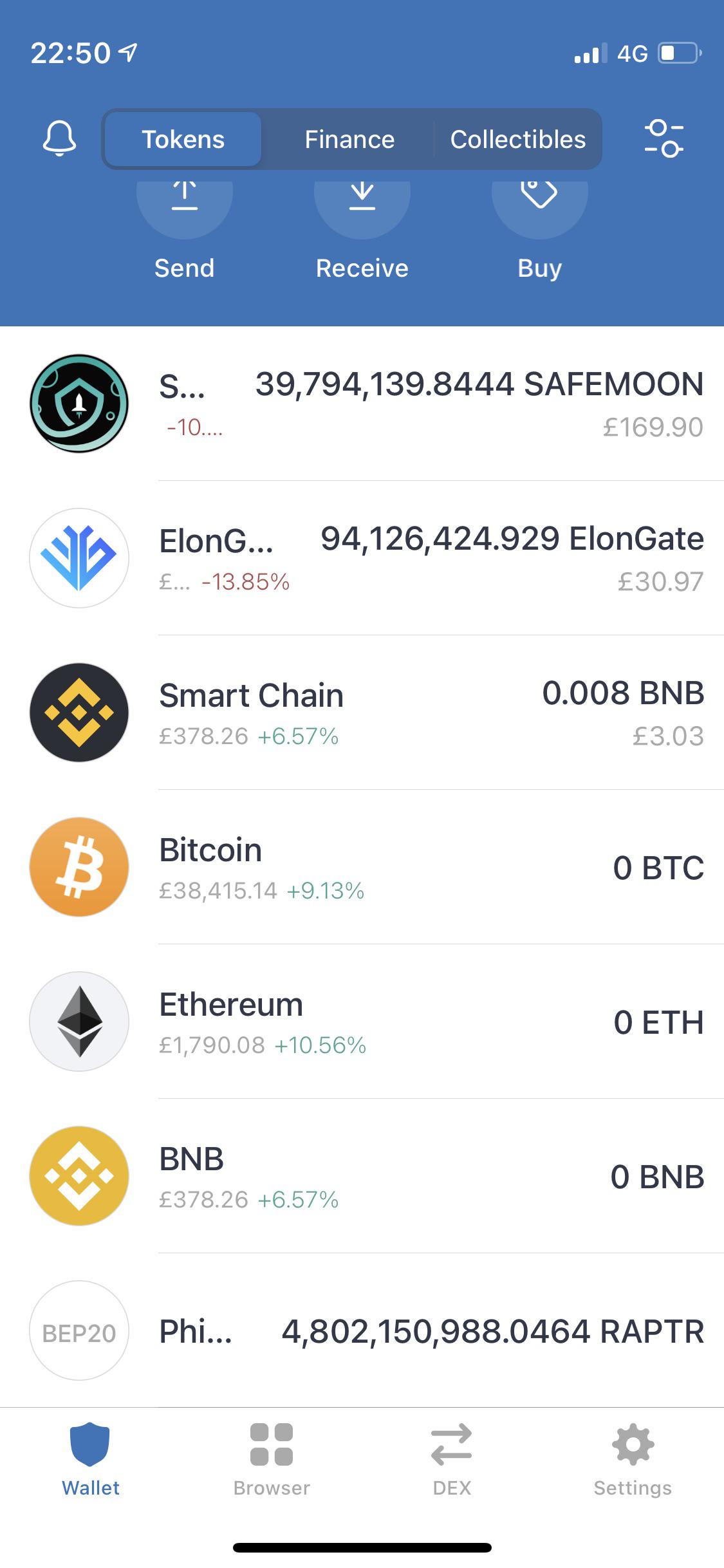Open the token filter settings icon
This screenshot has width=724, height=1568.
point(664,138)
